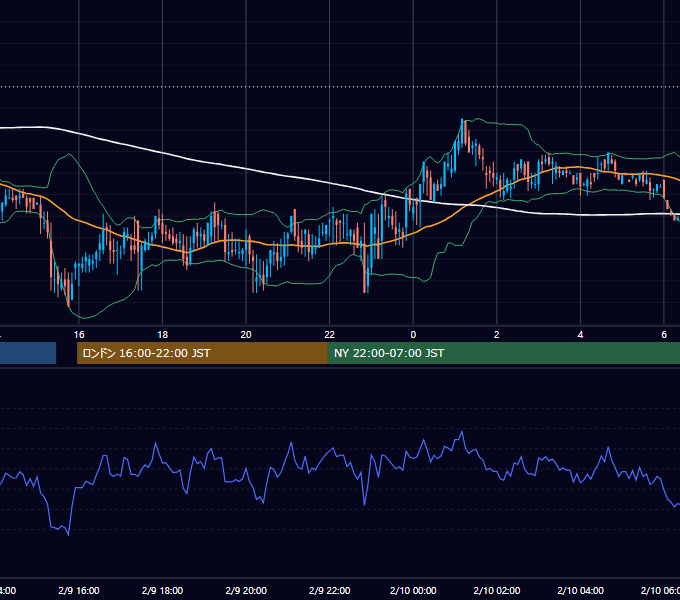Click the '16' hour label on price chart axis
Image resolution: width=680 pixels, height=600 pixels.
coord(79,335)
